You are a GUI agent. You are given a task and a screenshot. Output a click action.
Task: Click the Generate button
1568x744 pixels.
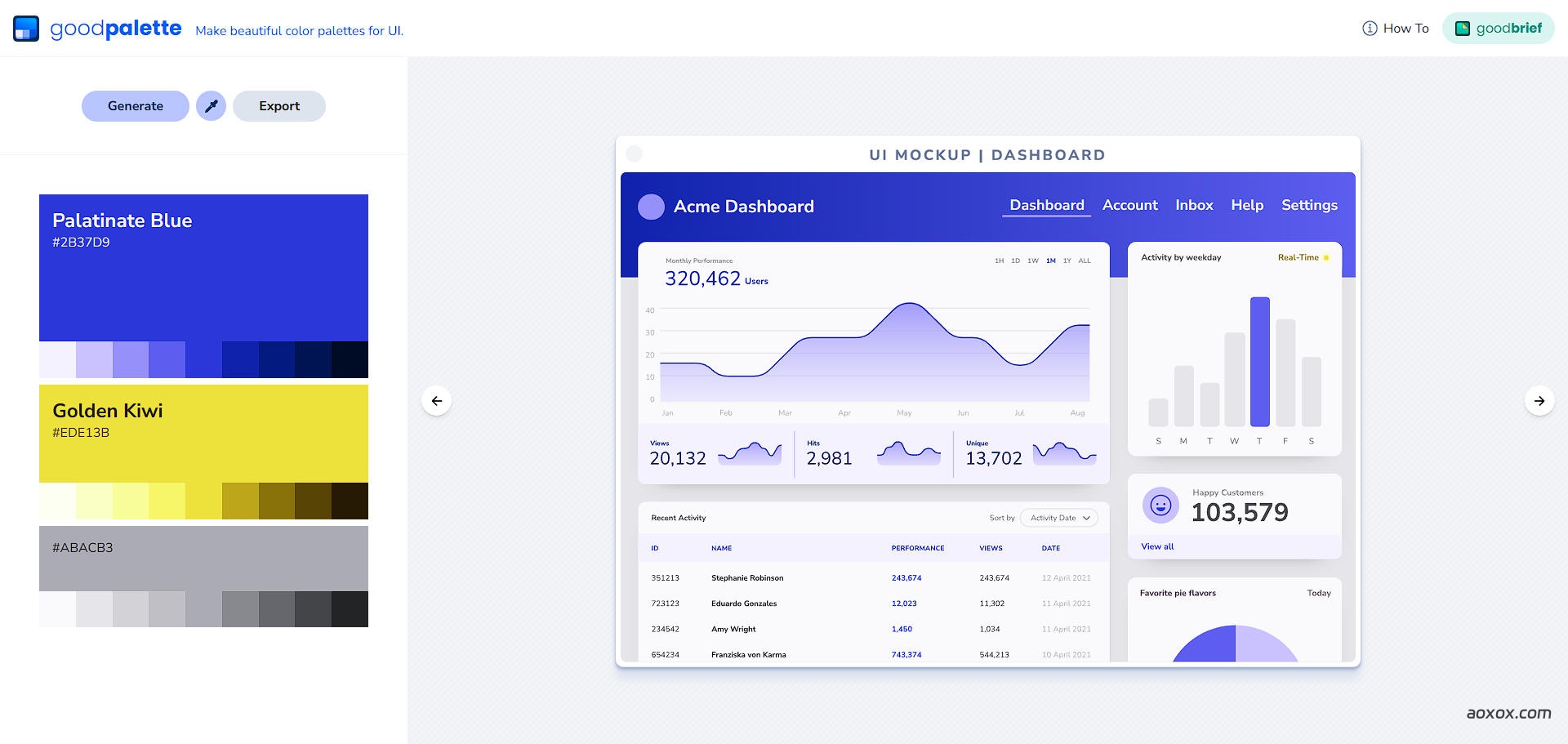136,106
